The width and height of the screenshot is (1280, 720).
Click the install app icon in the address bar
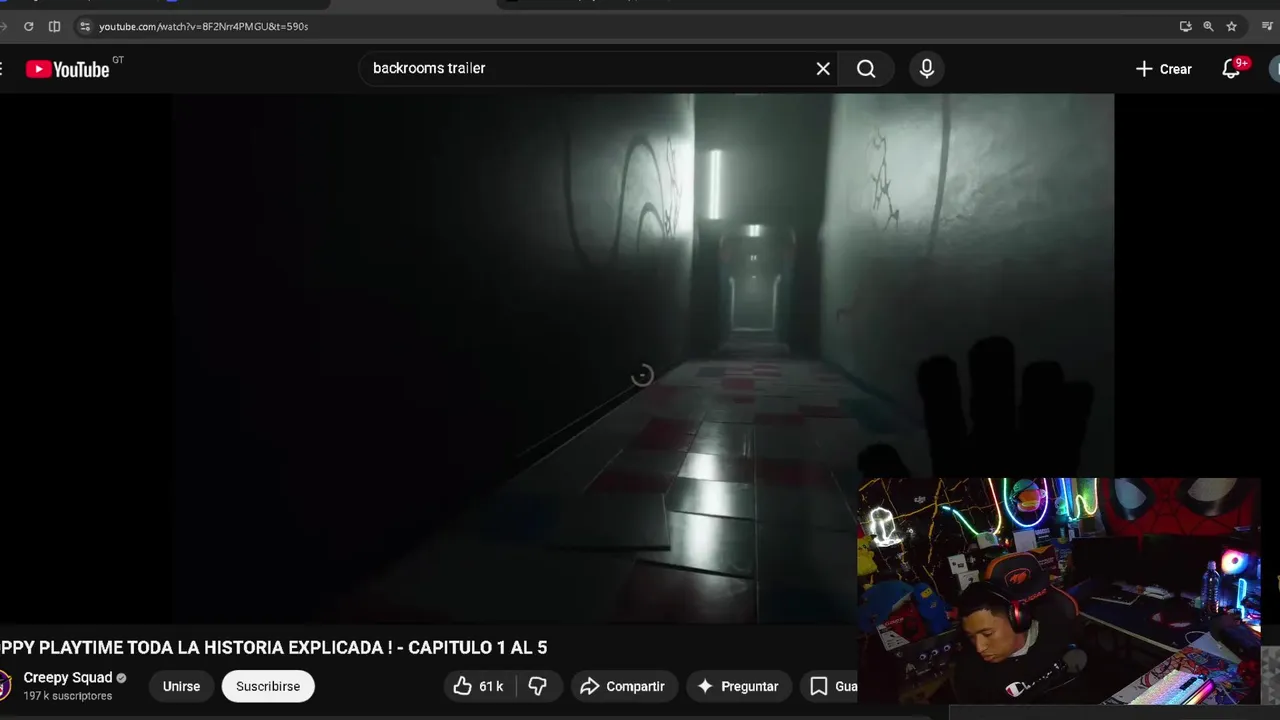(1185, 26)
